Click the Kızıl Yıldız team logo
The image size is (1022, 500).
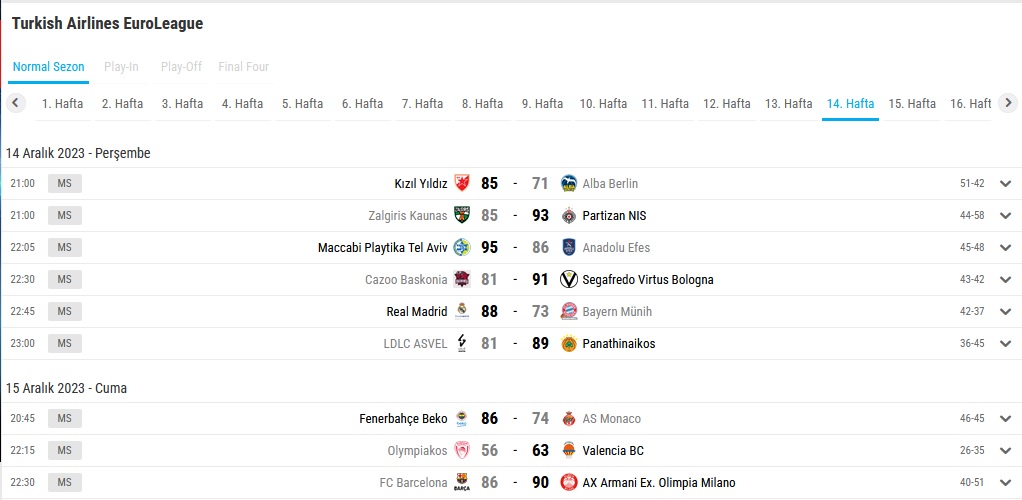462,184
